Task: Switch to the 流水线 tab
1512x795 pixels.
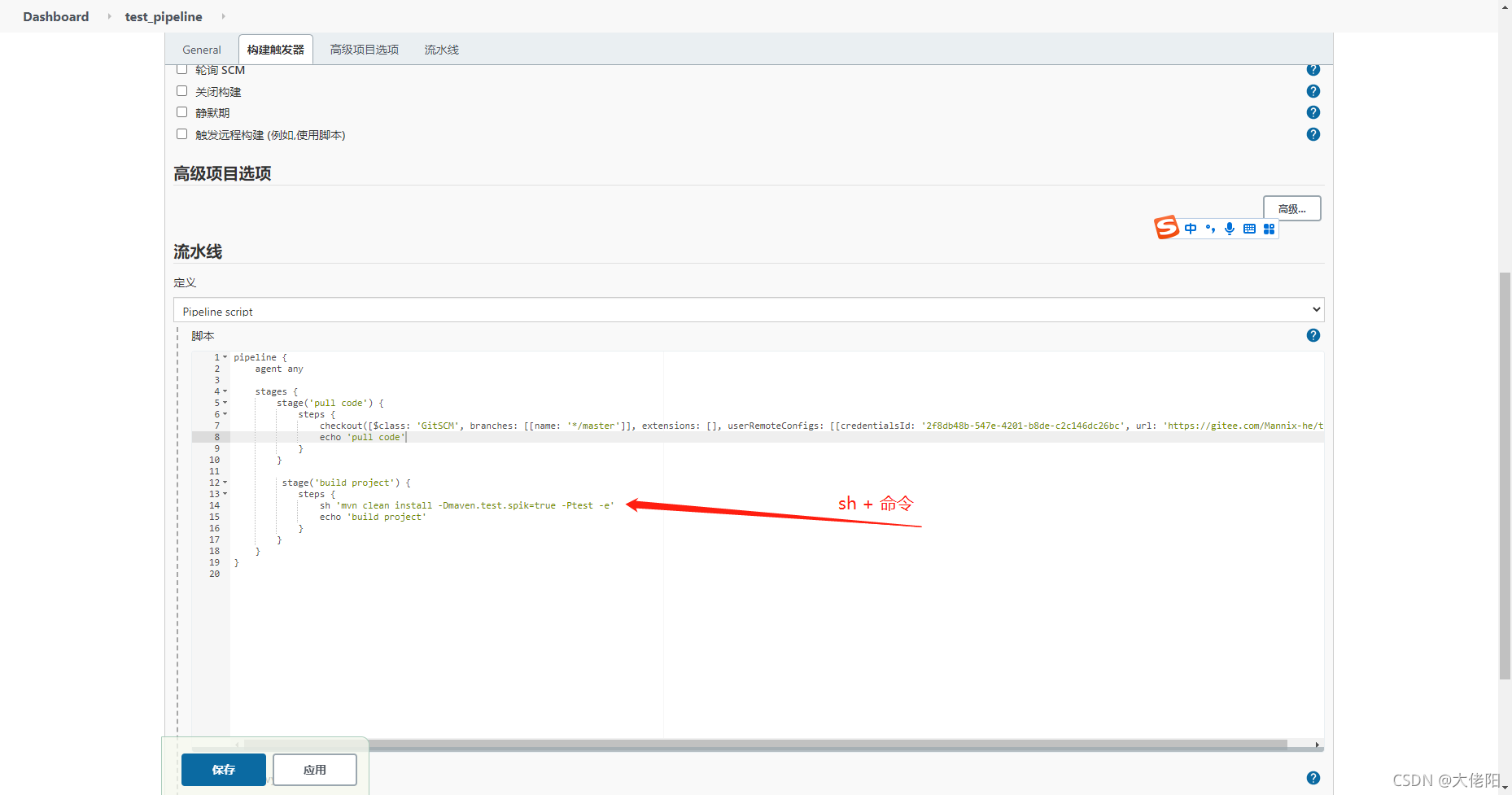Action: 442,50
